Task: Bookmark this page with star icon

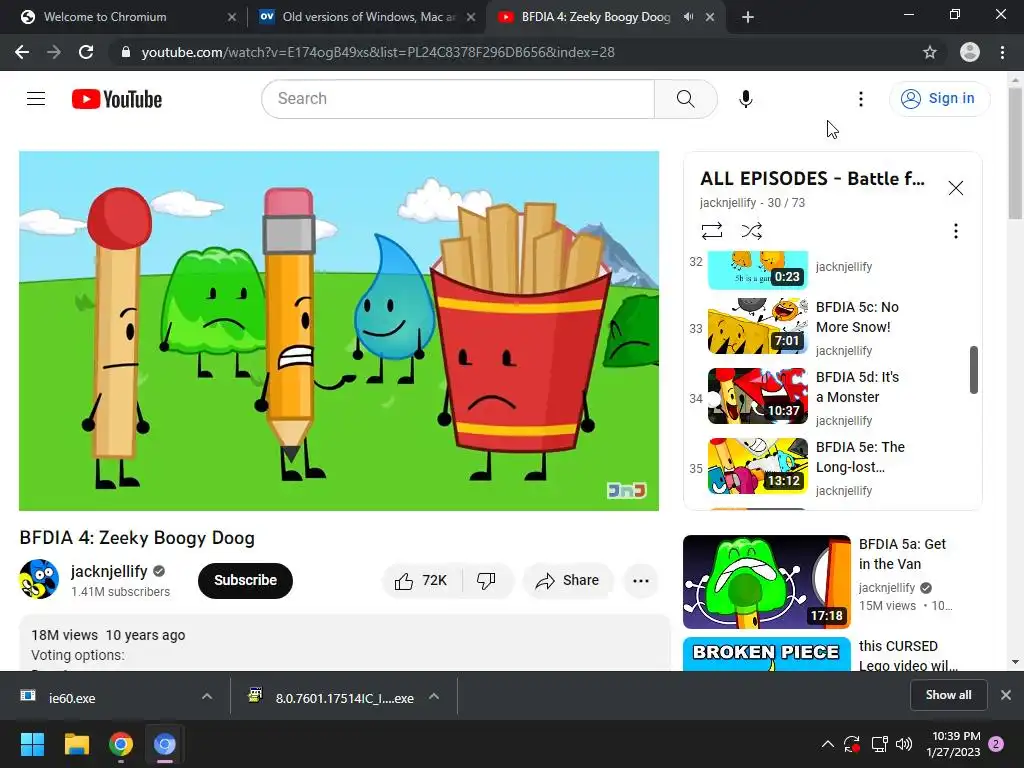Action: [x=929, y=52]
